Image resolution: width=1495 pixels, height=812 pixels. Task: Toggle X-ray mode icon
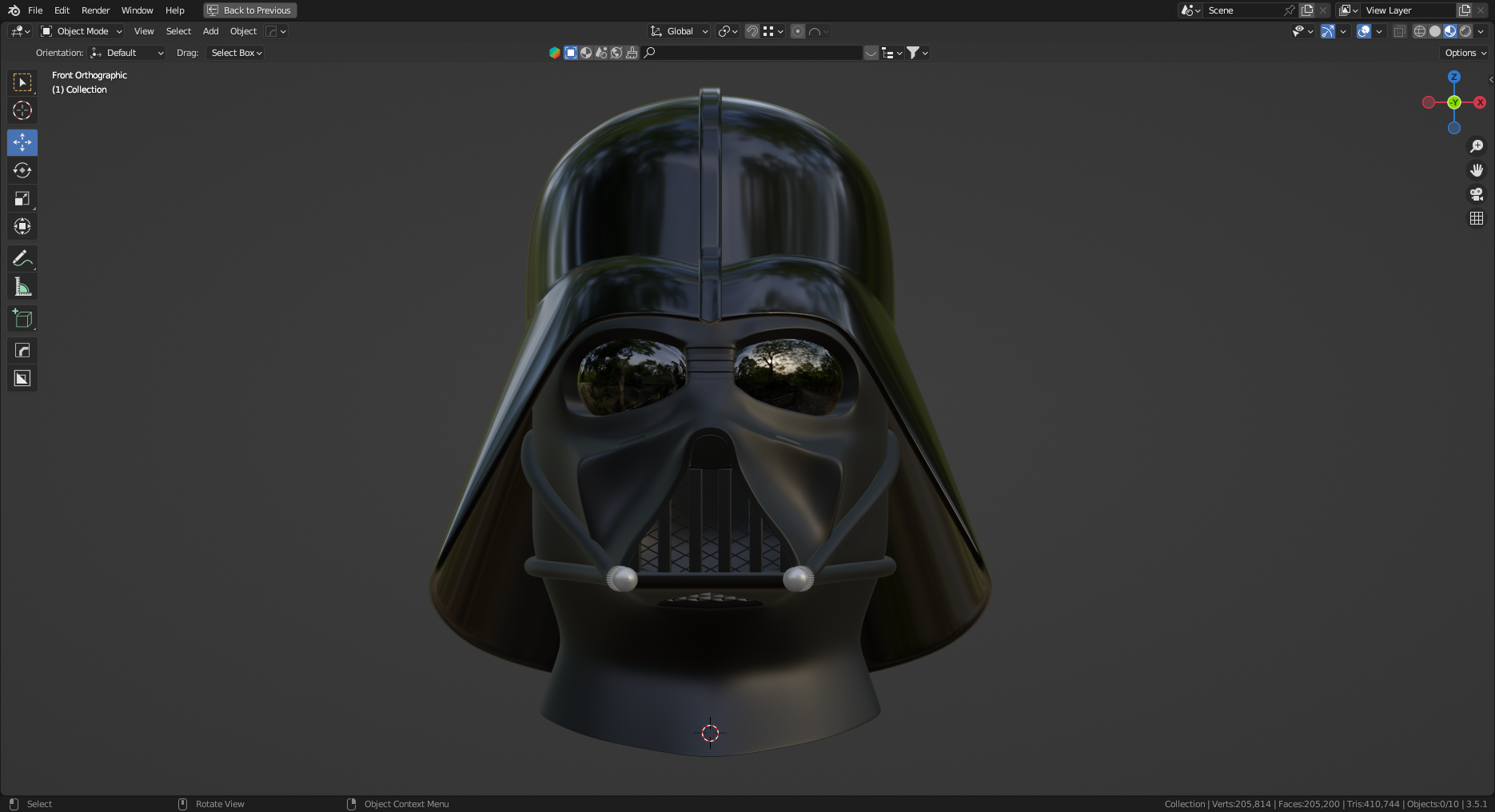tap(1399, 31)
